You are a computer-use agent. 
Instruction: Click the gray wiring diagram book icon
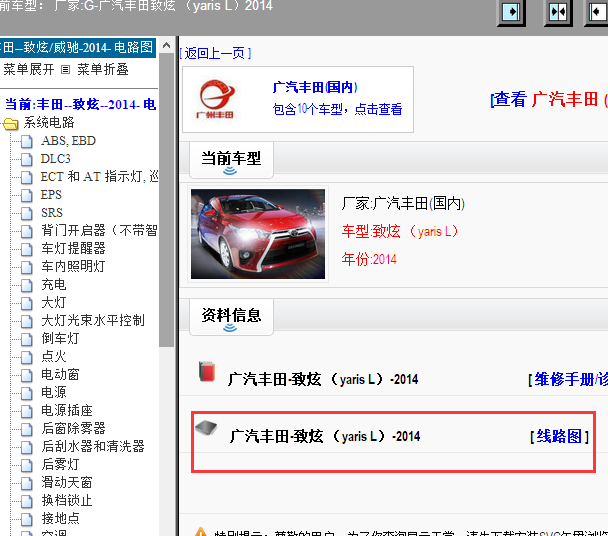206,429
